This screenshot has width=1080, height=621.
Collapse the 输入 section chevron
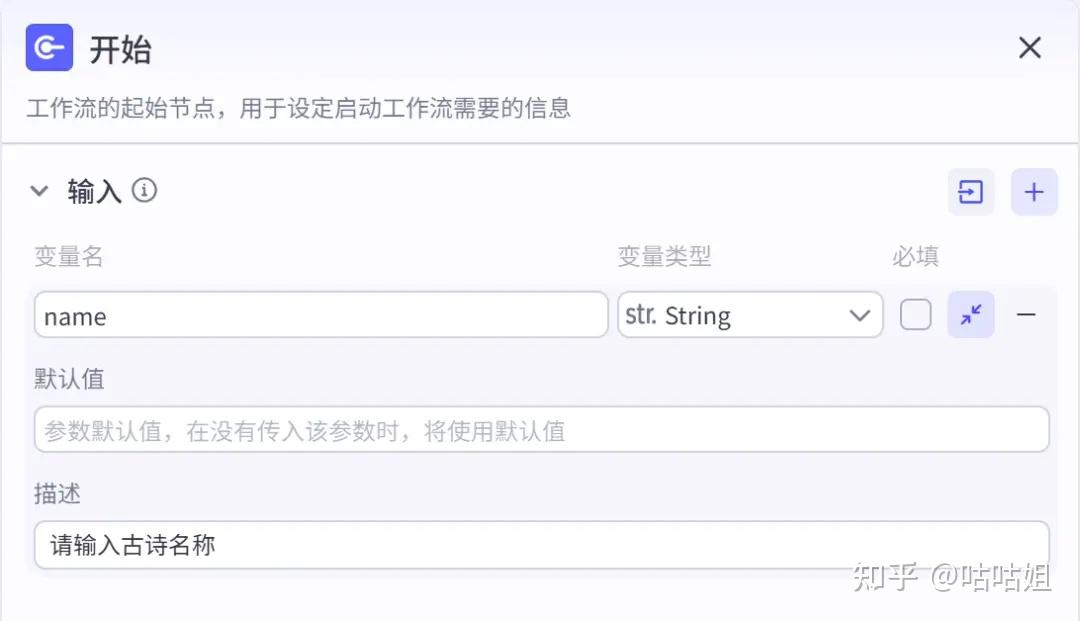point(40,191)
